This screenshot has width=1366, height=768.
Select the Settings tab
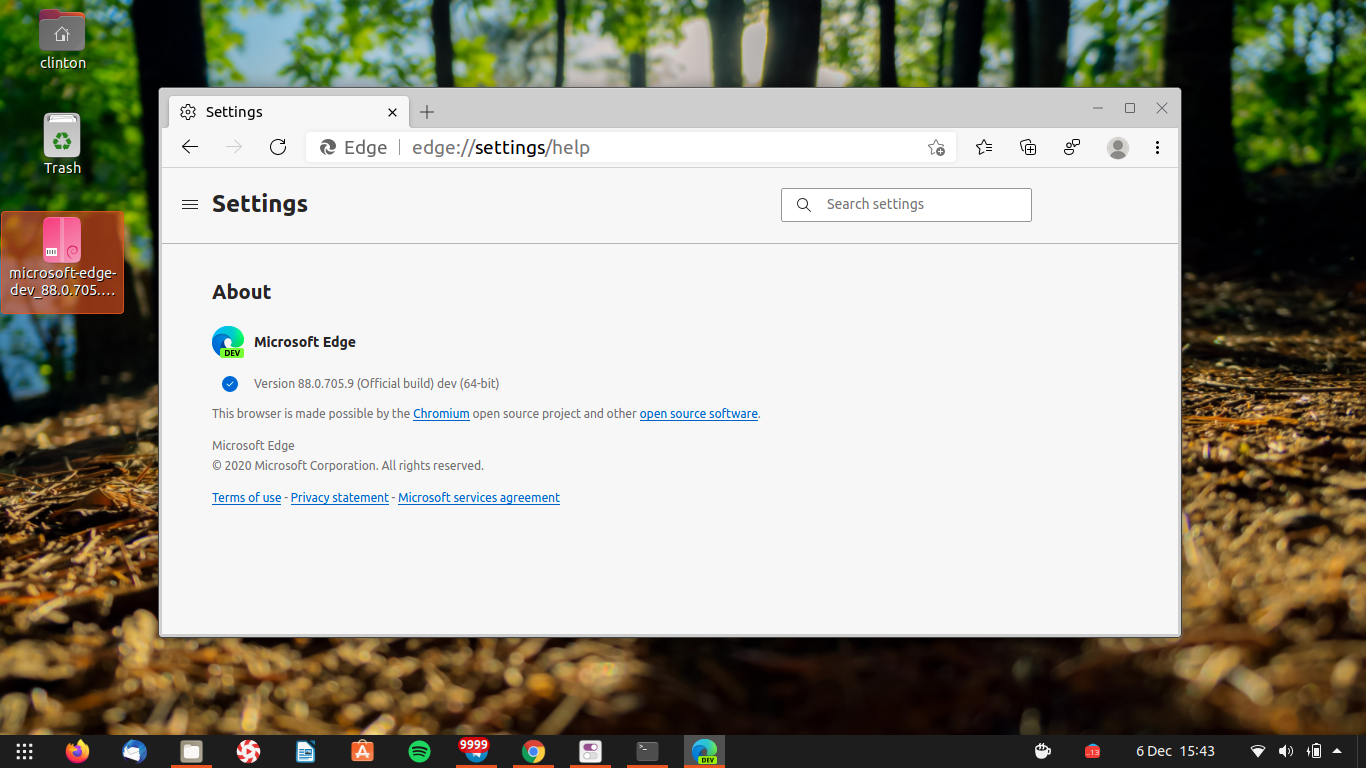pyautogui.click(x=290, y=112)
